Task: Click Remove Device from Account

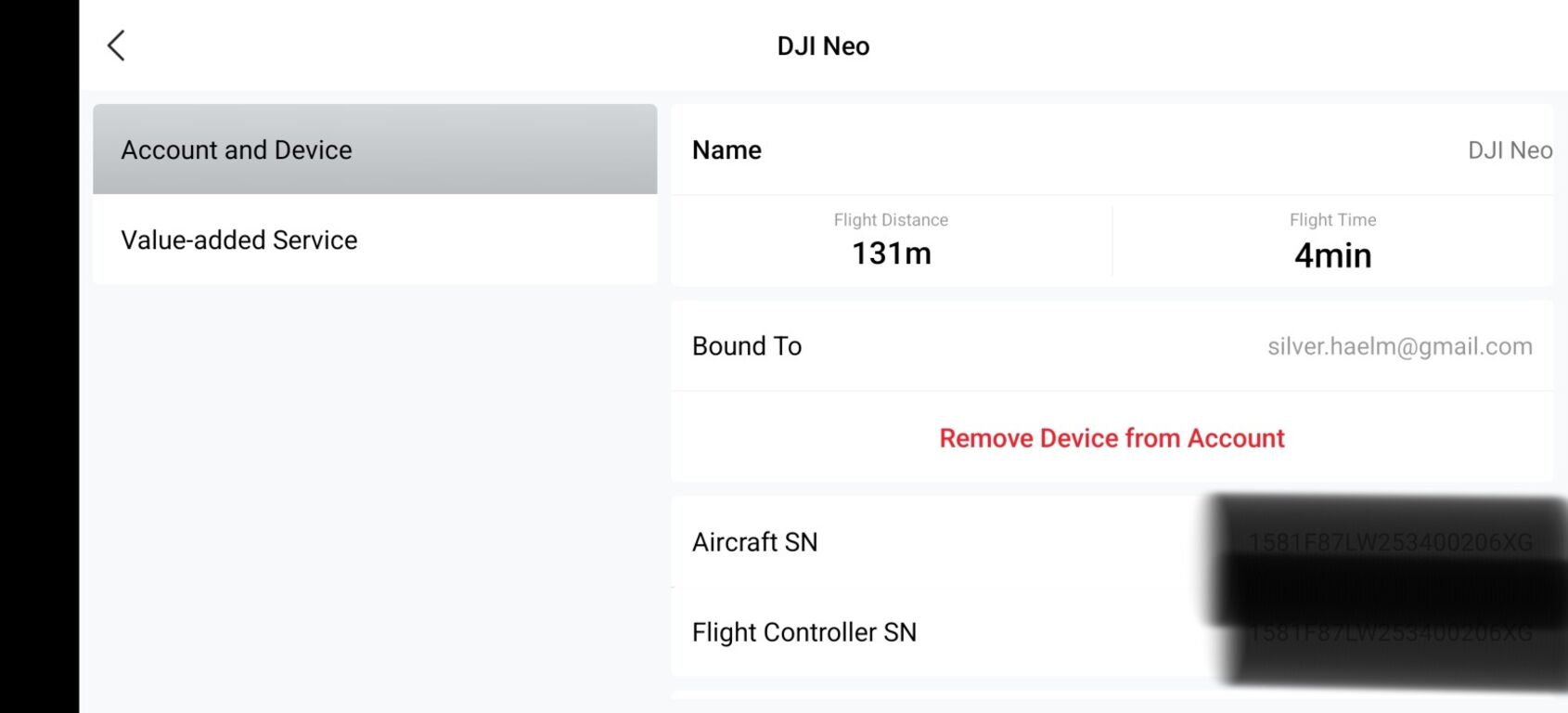Action: [x=1112, y=438]
